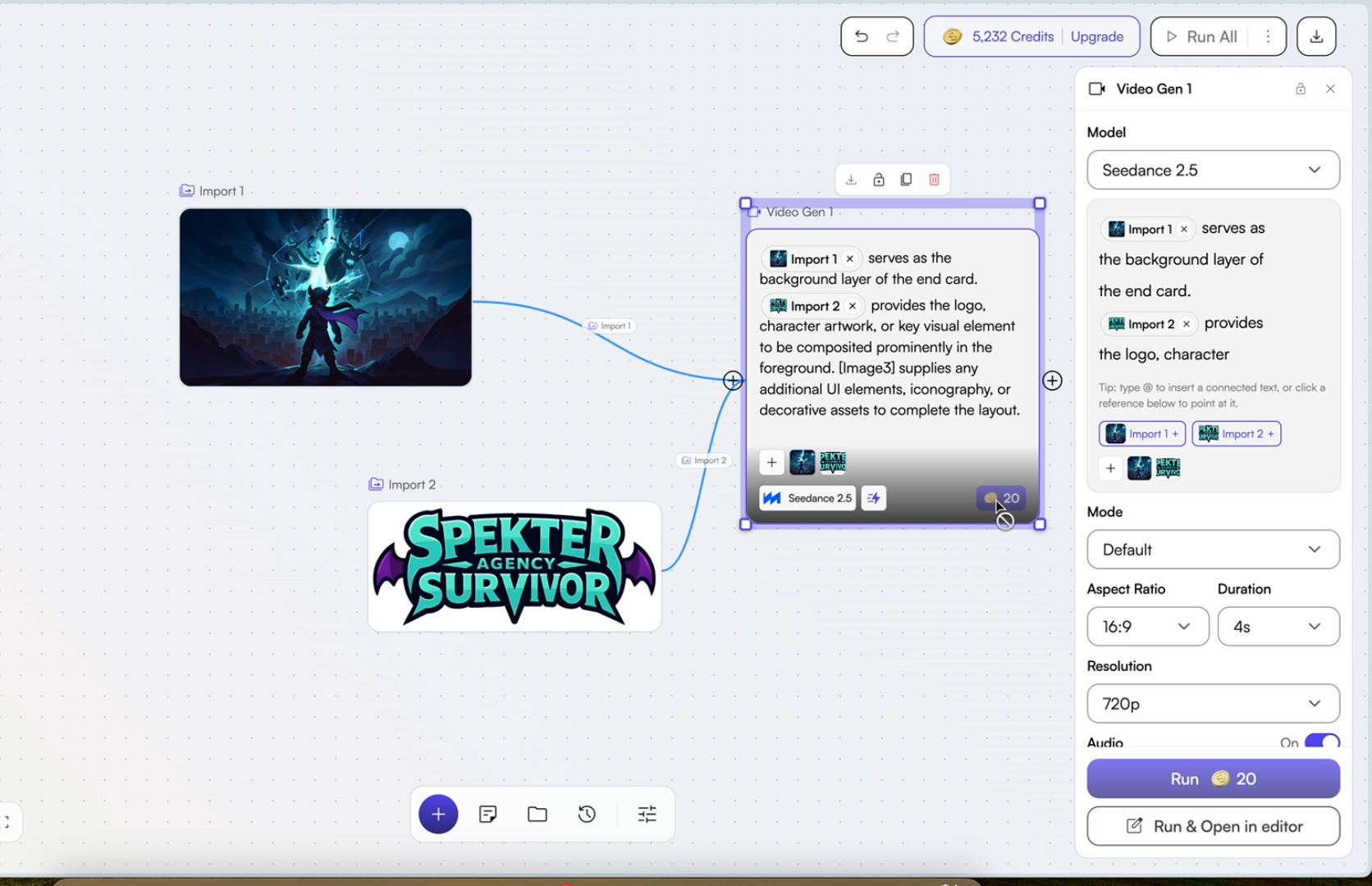Insert the Import 2 + reference button
Screen dimensions: 1372x886
pos(1237,434)
